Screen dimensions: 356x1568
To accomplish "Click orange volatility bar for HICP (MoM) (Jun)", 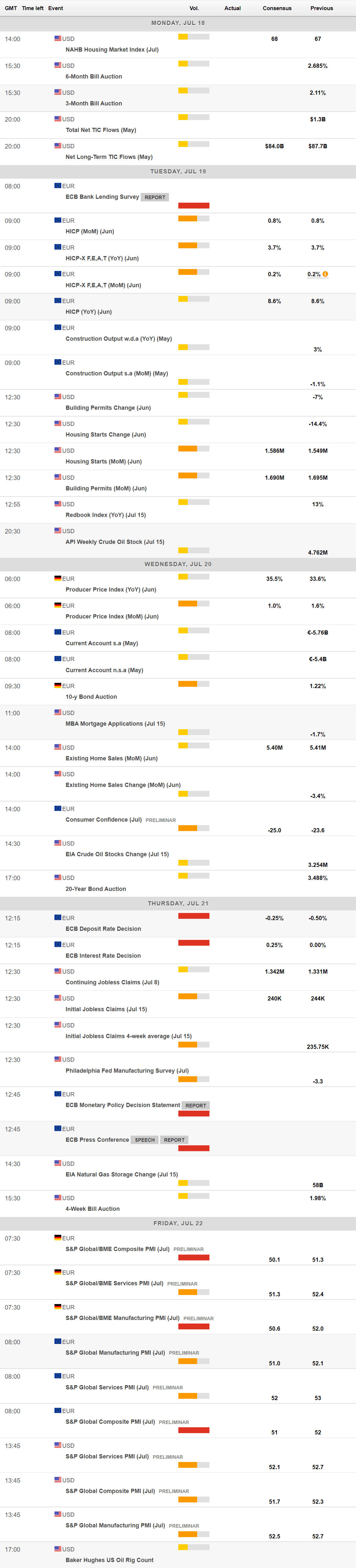I will coord(187,219).
